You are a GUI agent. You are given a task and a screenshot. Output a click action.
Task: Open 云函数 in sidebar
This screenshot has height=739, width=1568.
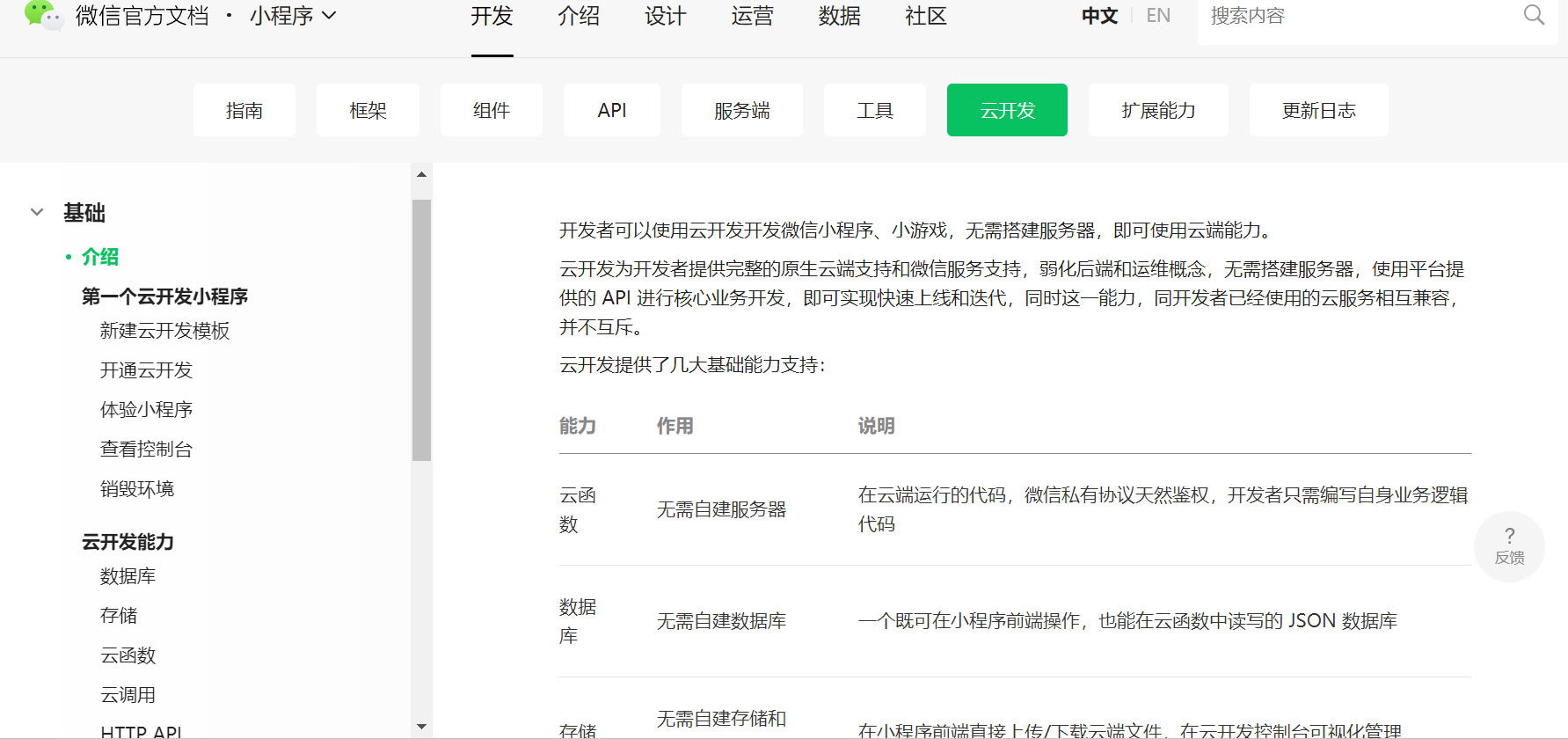tap(128, 655)
